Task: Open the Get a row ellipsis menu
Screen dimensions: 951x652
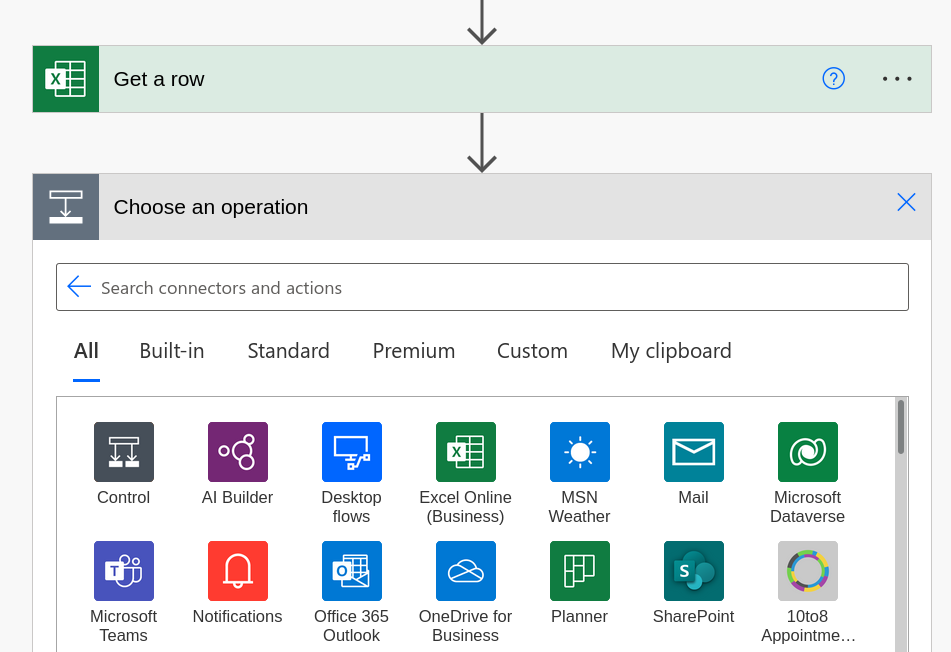Action: click(x=897, y=79)
